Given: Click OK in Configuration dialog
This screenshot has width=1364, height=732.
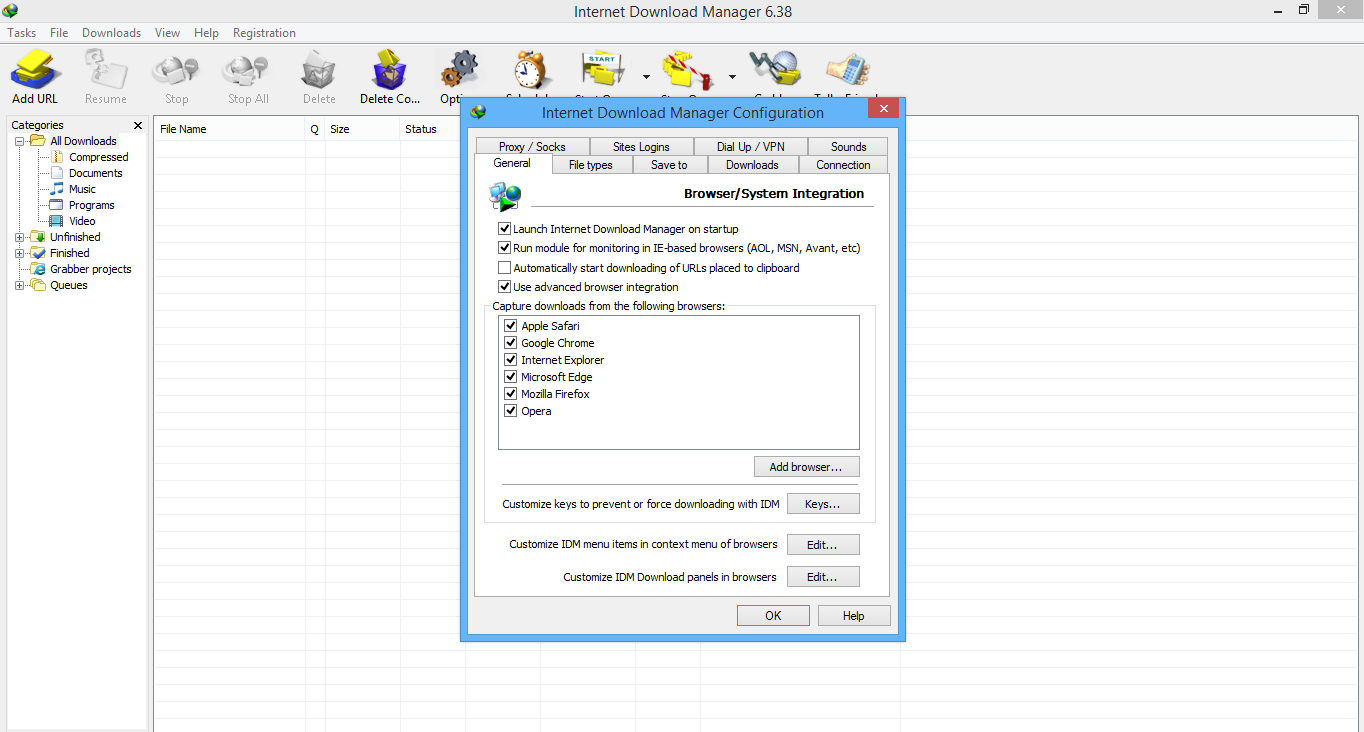Looking at the screenshot, I should (x=773, y=616).
